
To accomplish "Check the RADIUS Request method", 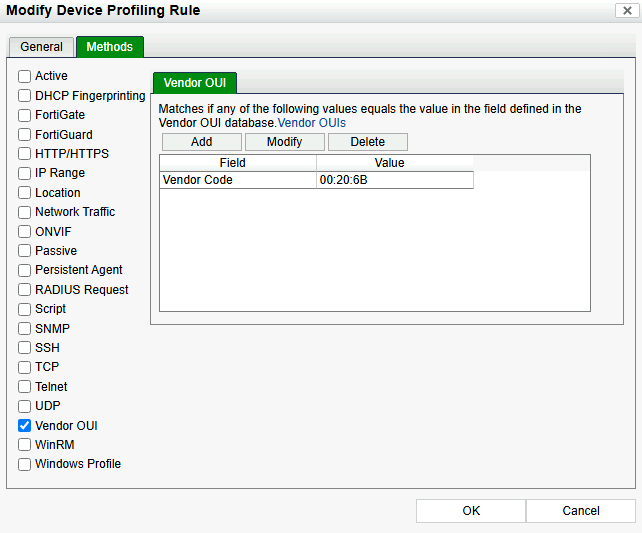I will pyautogui.click(x=25, y=290).
